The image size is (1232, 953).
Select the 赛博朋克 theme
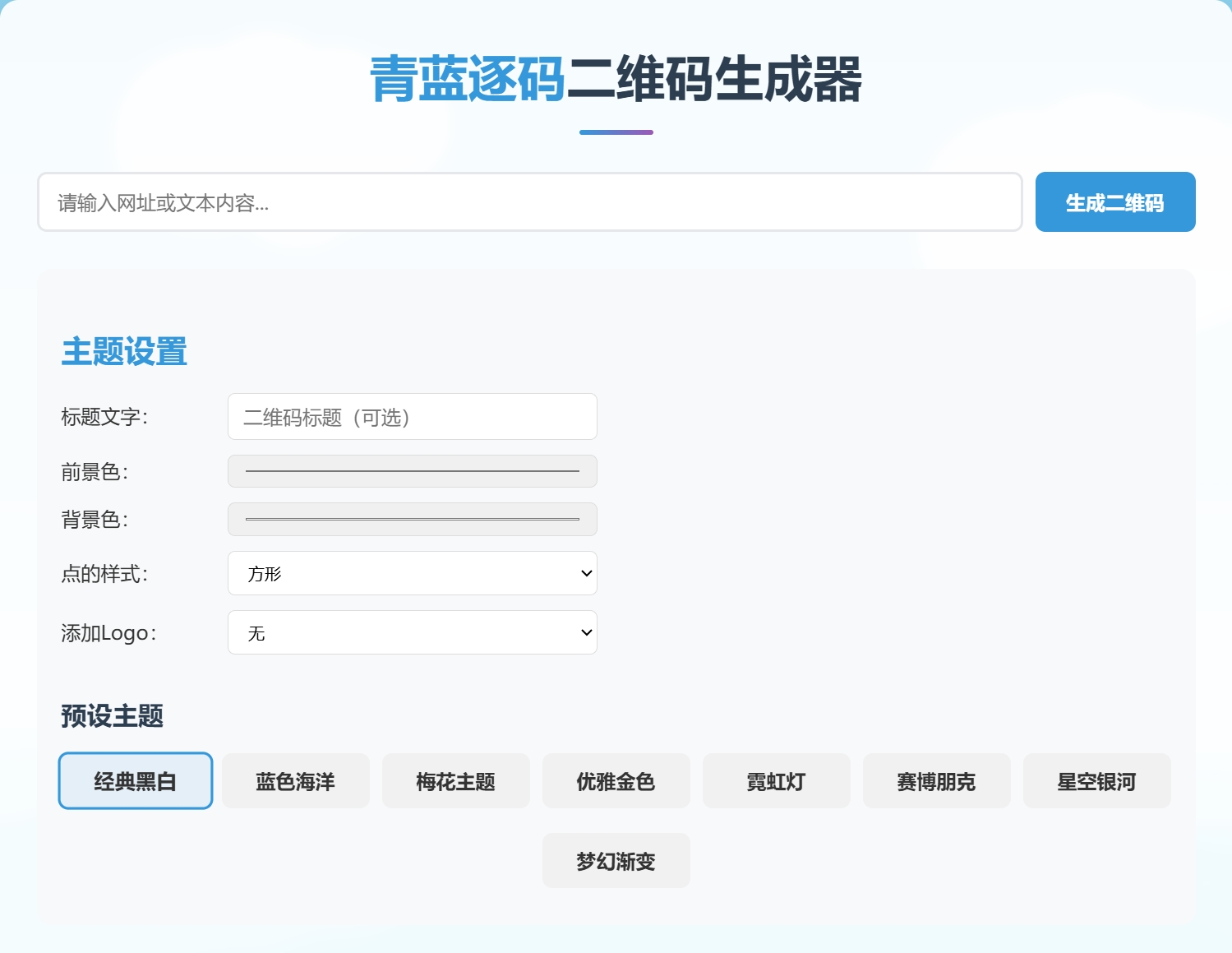tap(936, 781)
